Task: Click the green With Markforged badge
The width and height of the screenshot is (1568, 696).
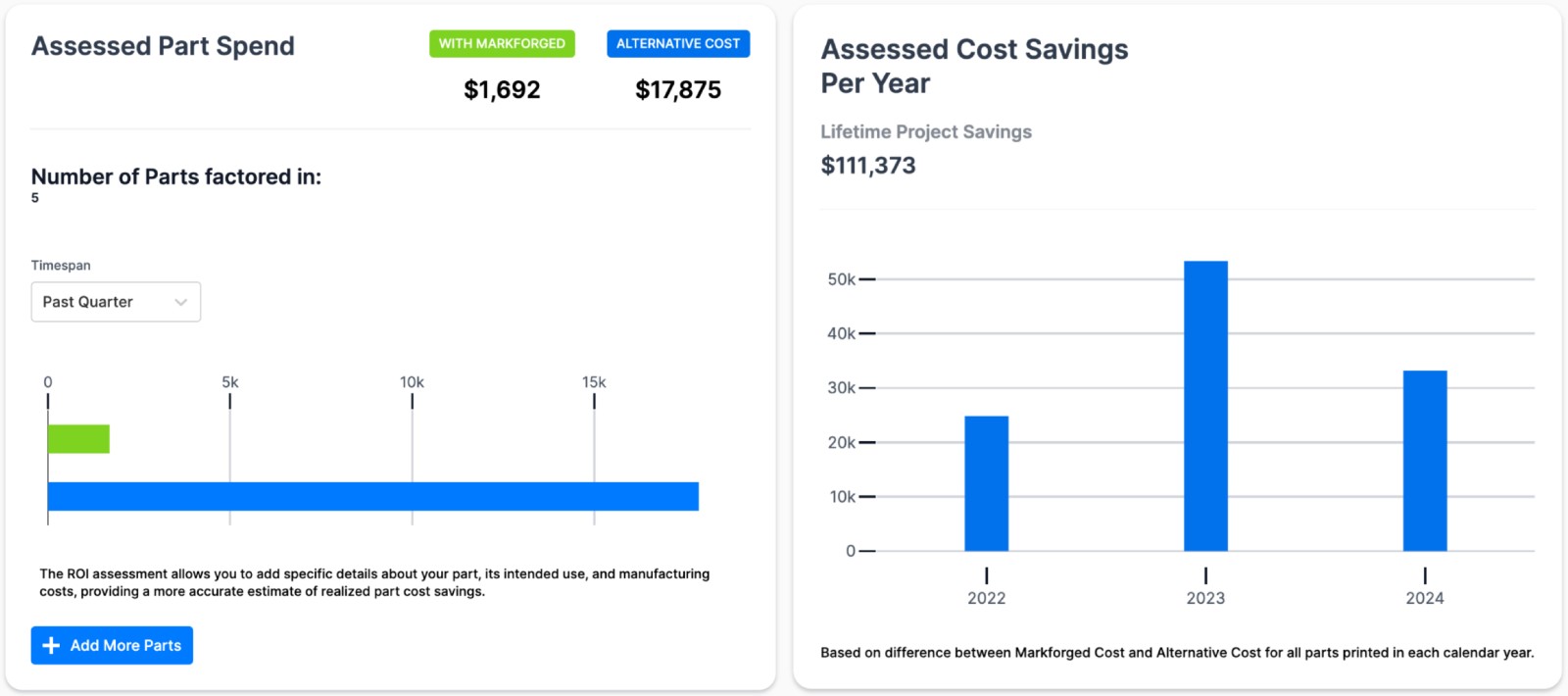Action: [502, 44]
